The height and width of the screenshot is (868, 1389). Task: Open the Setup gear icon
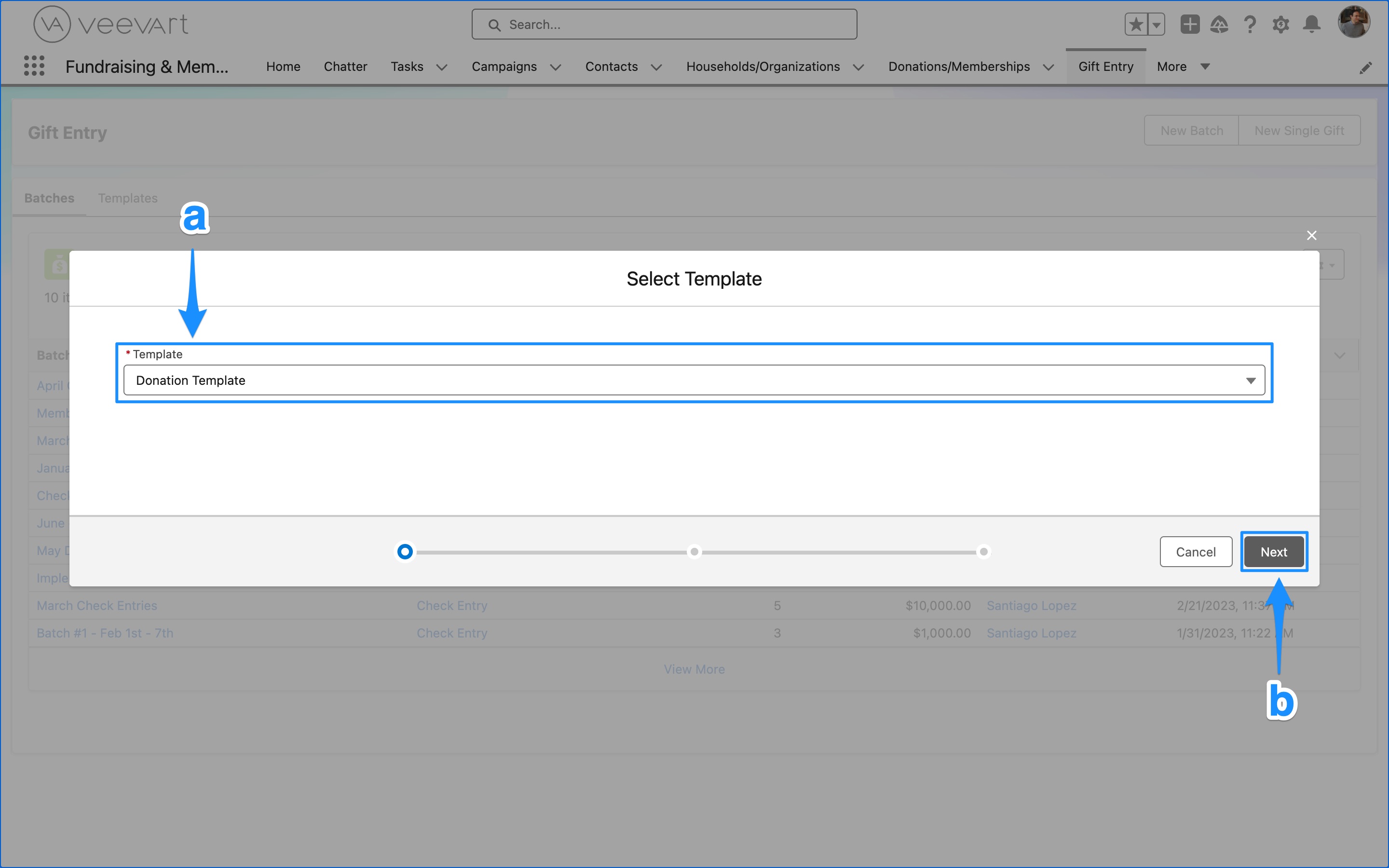pos(1280,24)
